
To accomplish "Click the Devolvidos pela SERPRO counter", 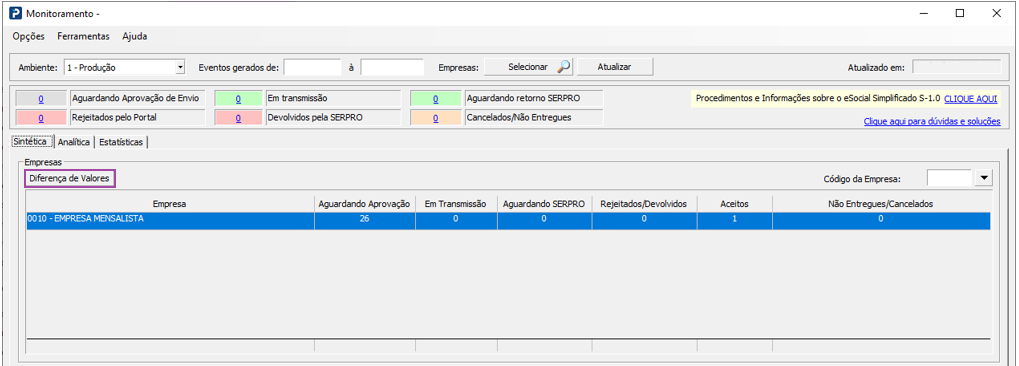I will [x=239, y=118].
